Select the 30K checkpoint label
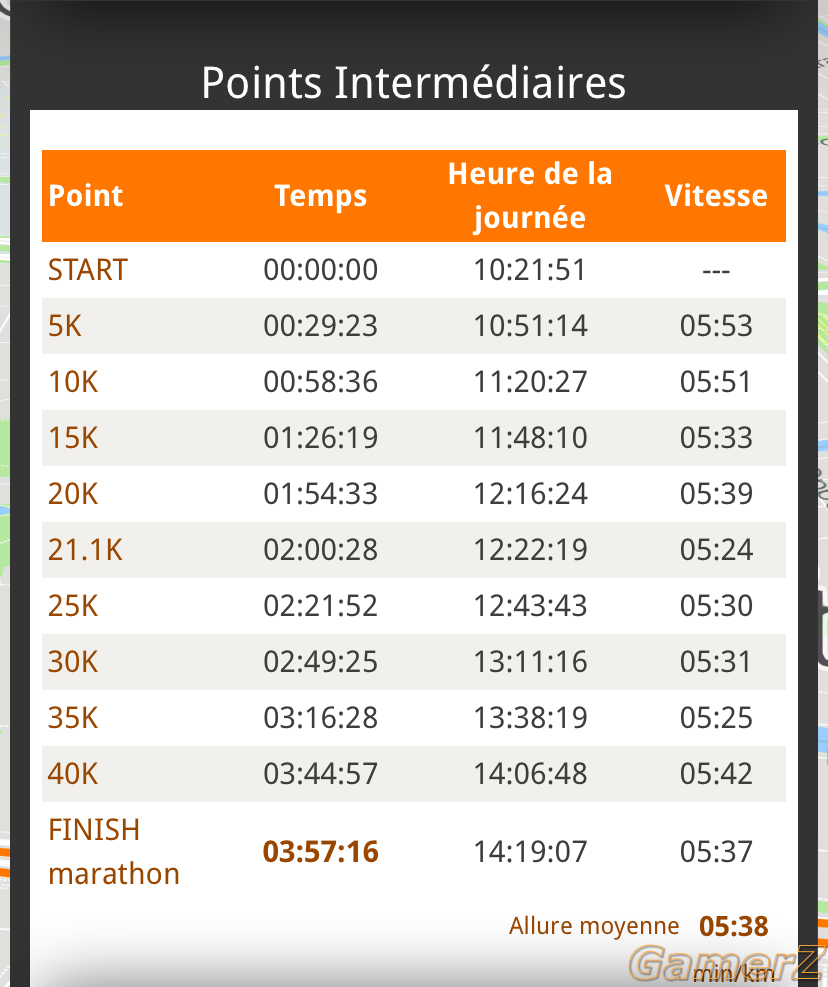828x987 pixels. pyautogui.click(x=73, y=662)
